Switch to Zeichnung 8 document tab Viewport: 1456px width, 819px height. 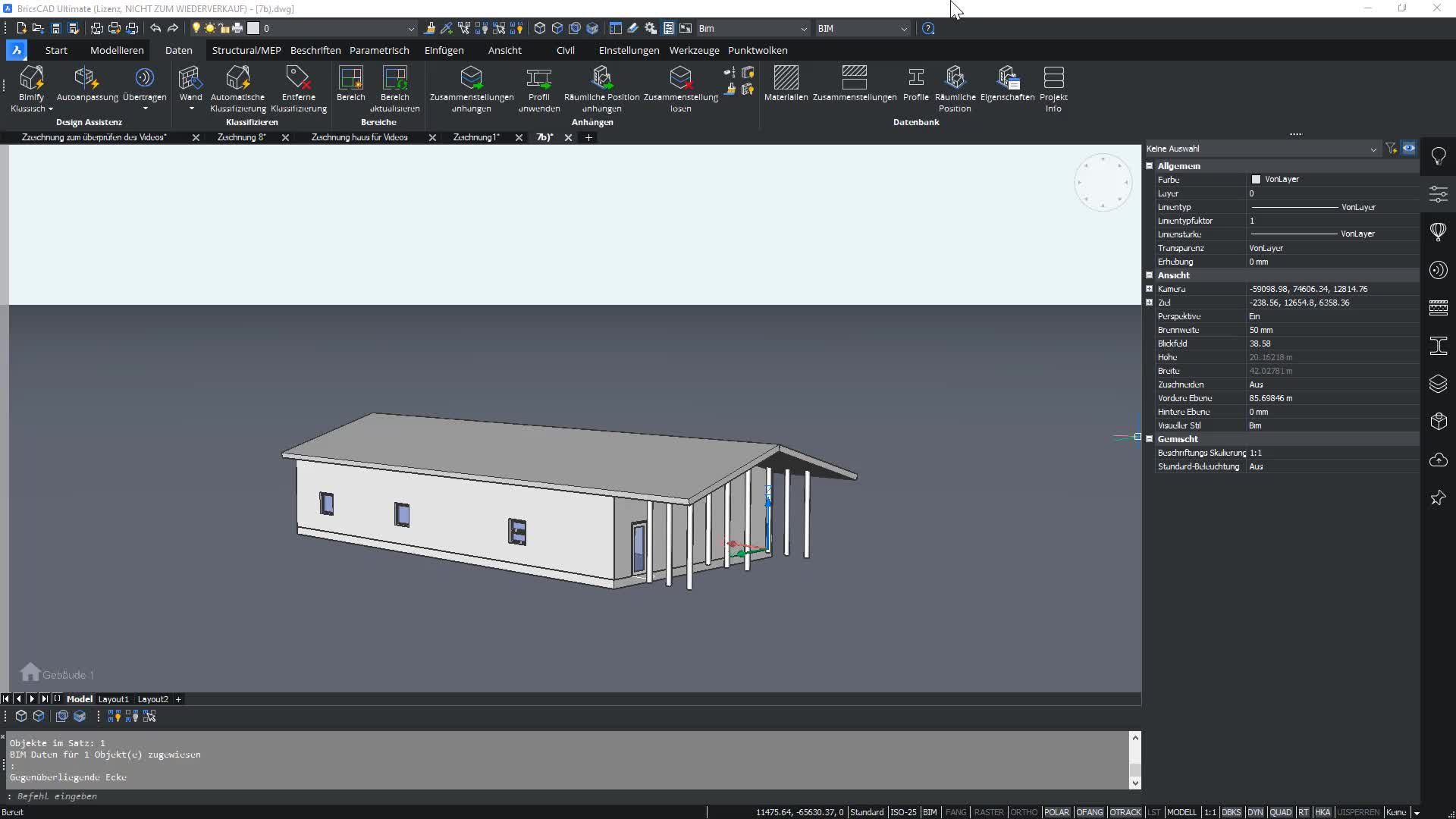pyautogui.click(x=241, y=137)
